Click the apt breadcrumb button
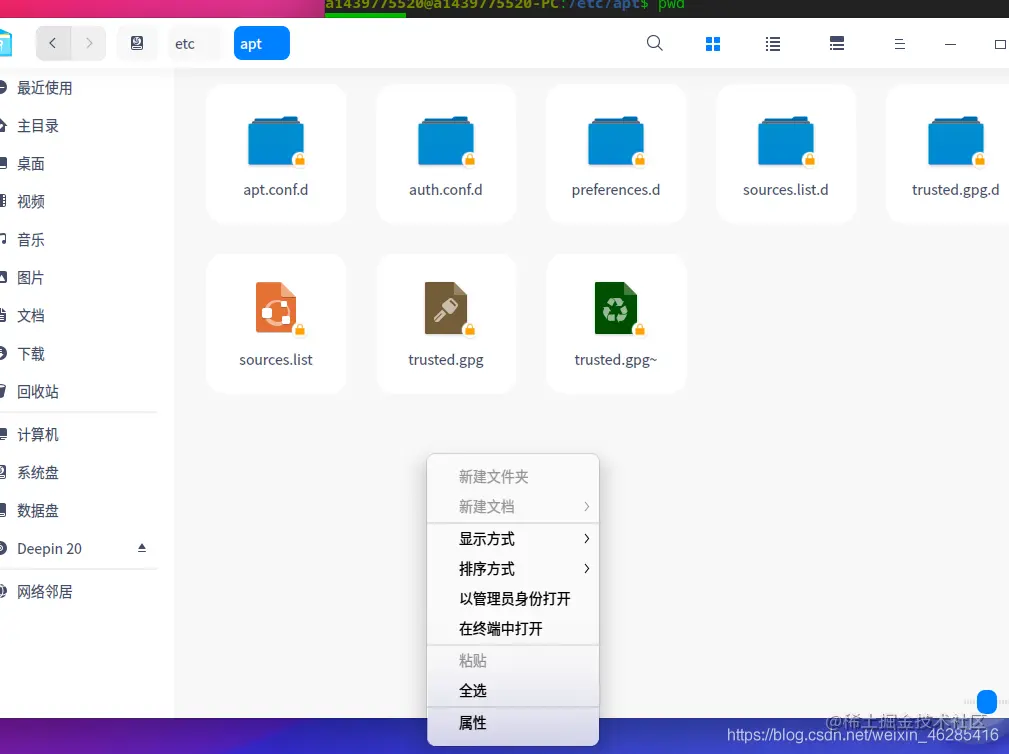The image size is (1009, 754). coord(261,43)
